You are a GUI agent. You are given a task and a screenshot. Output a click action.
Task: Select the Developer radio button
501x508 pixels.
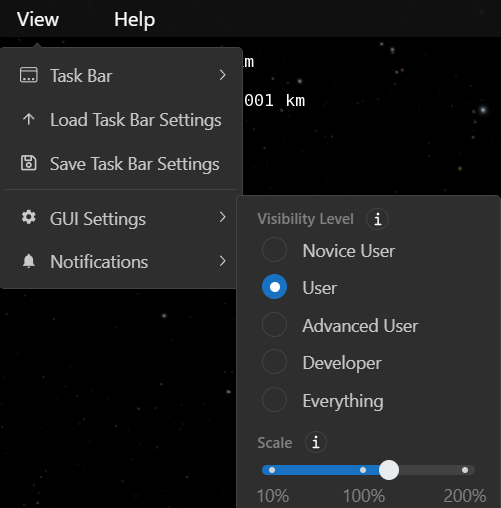click(274, 362)
